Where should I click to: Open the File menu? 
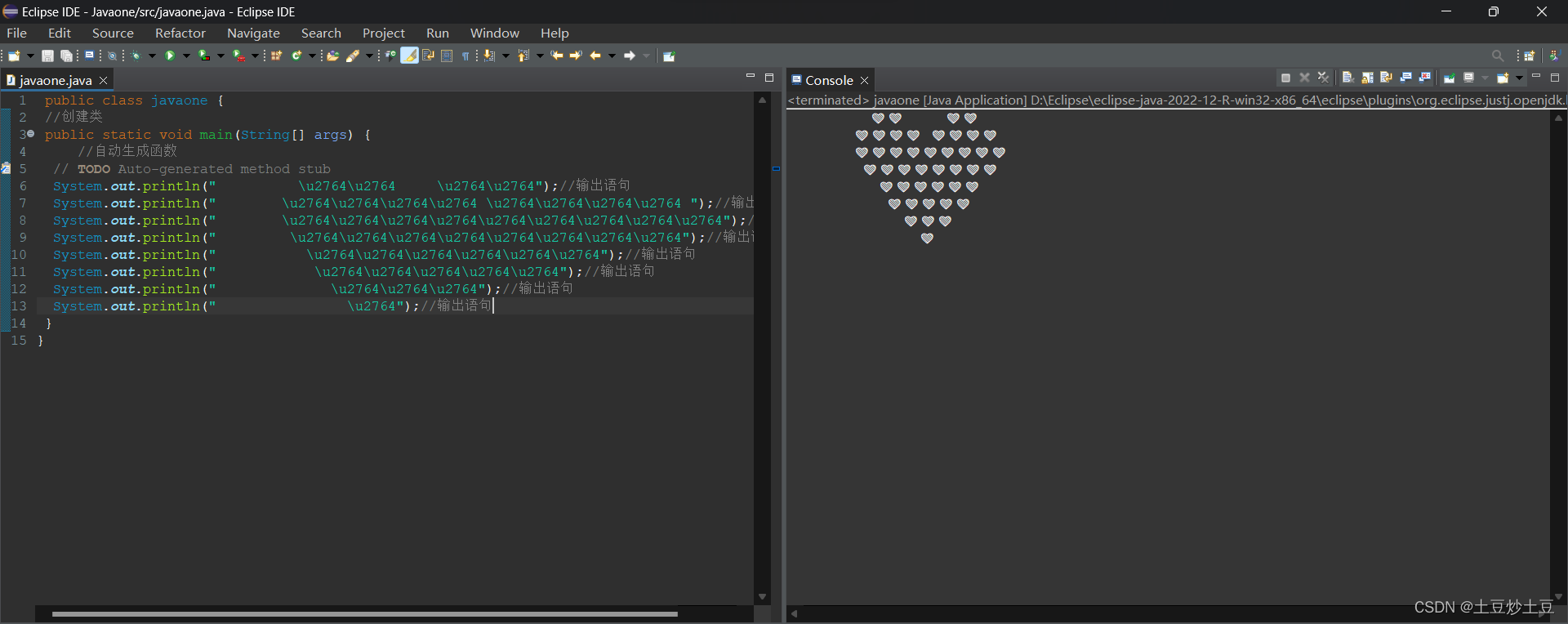coord(16,33)
